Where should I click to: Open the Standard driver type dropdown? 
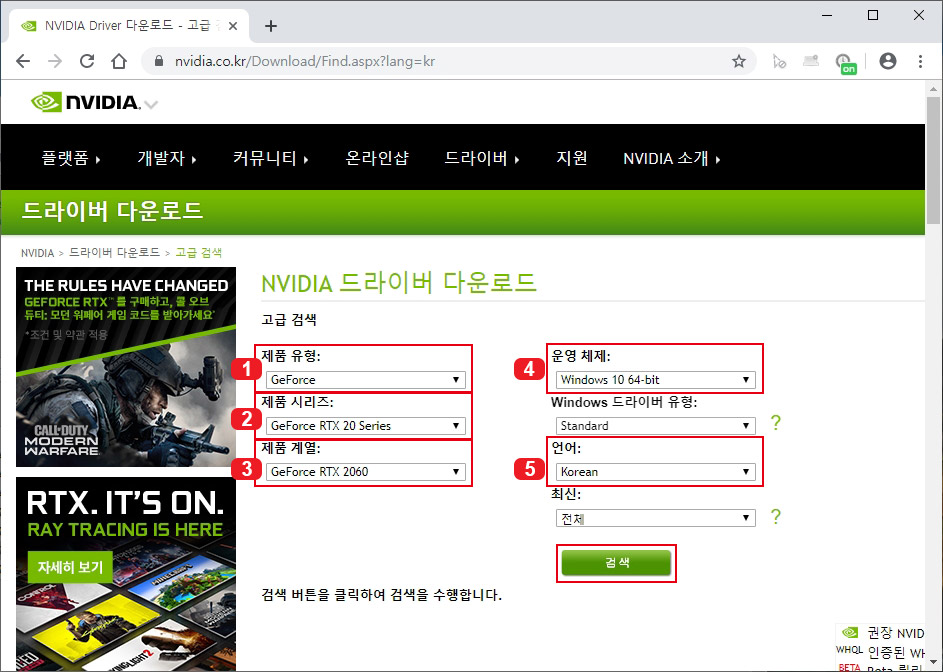[x=656, y=425]
